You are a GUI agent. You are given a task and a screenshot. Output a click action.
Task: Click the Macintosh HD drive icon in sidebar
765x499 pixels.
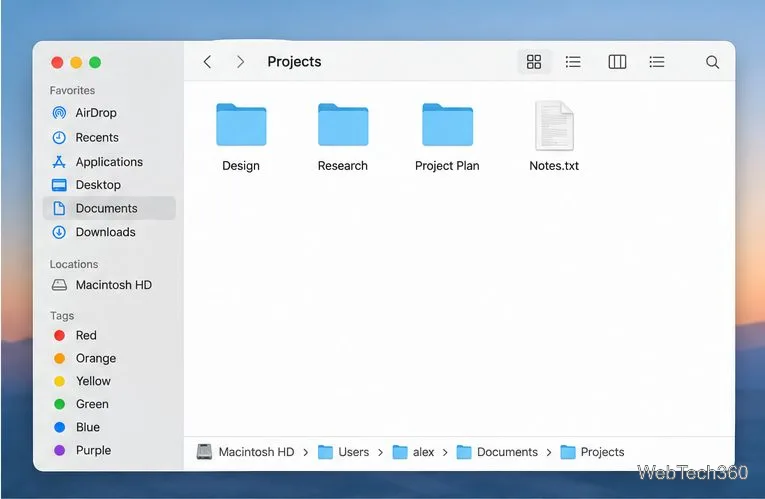pyautogui.click(x=59, y=285)
